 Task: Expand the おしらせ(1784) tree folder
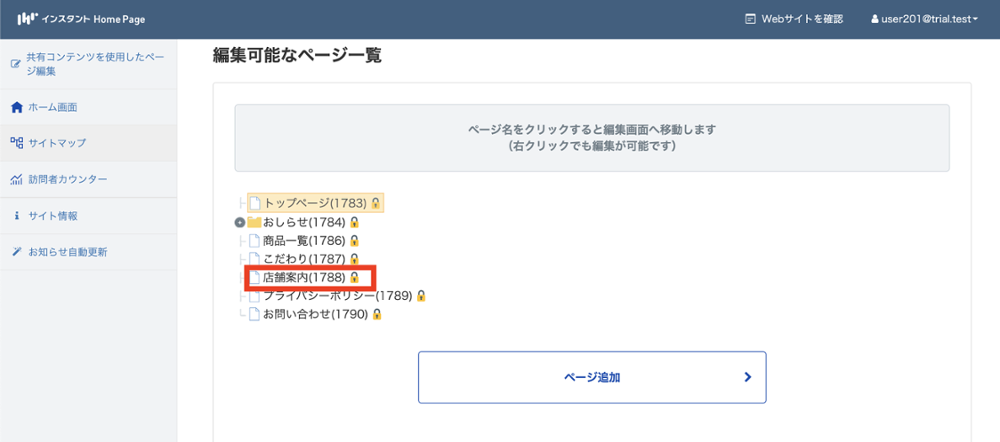click(240, 222)
